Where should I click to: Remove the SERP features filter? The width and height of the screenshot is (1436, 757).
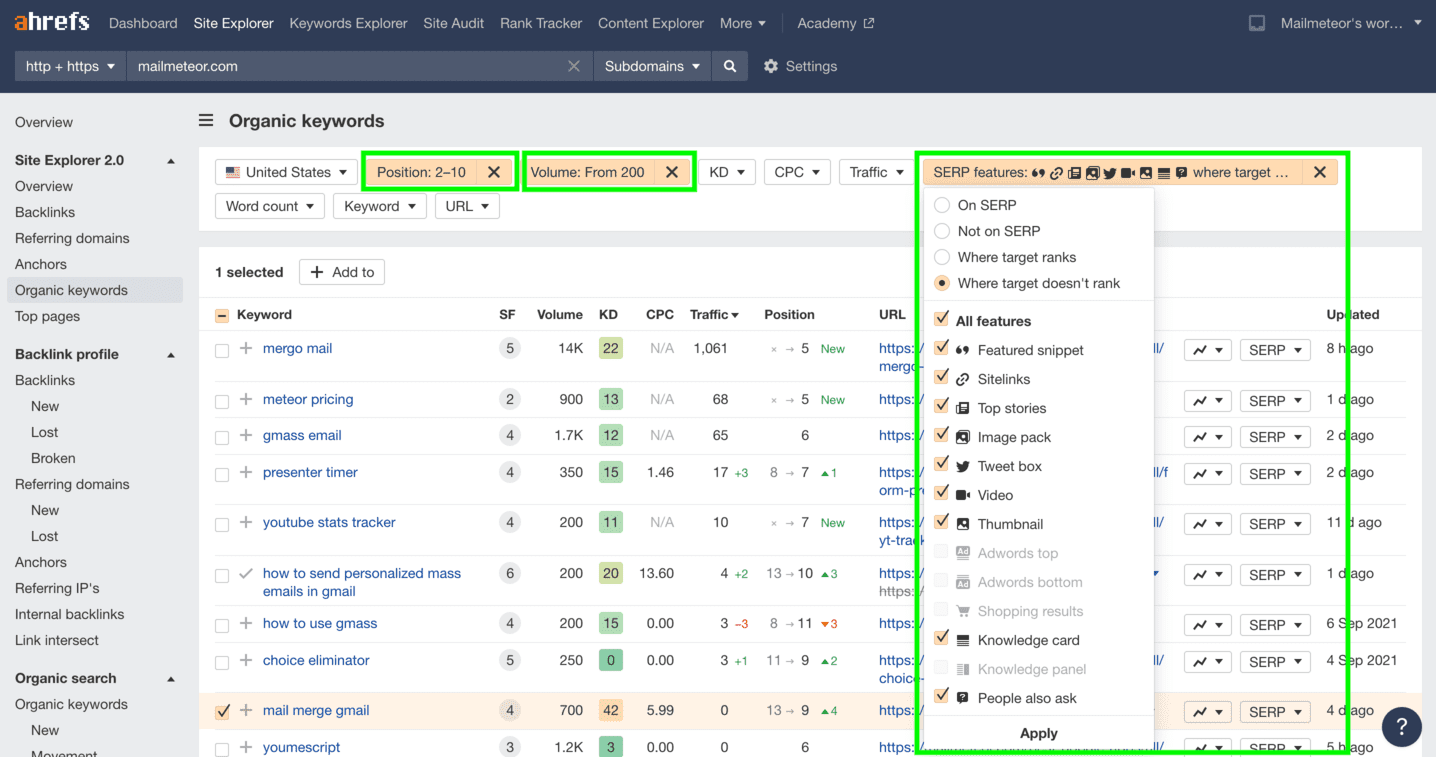pos(1320,172)
